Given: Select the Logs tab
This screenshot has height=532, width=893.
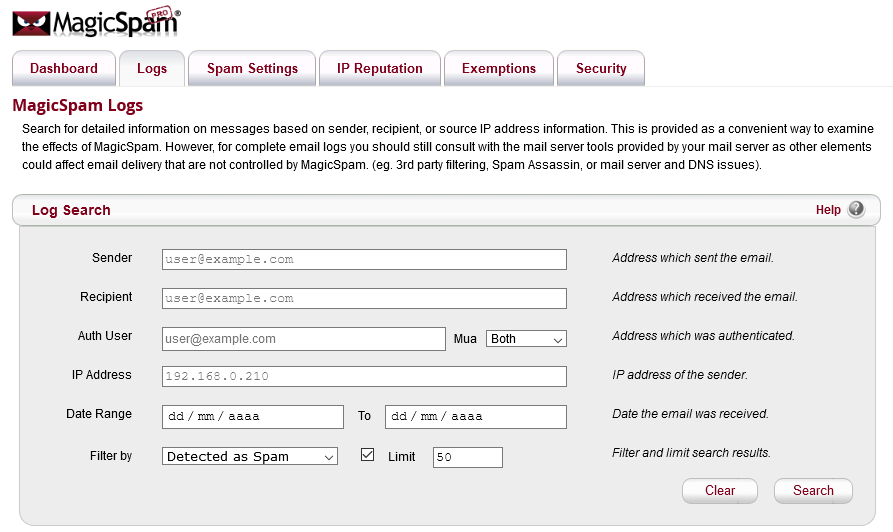Looking at the screenshot, I should tap(152, 69).
